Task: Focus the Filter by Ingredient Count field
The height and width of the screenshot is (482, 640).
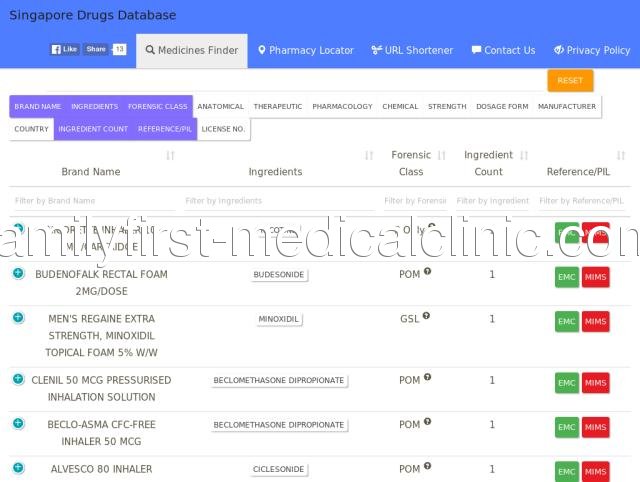Action: [x=492, y=201]
